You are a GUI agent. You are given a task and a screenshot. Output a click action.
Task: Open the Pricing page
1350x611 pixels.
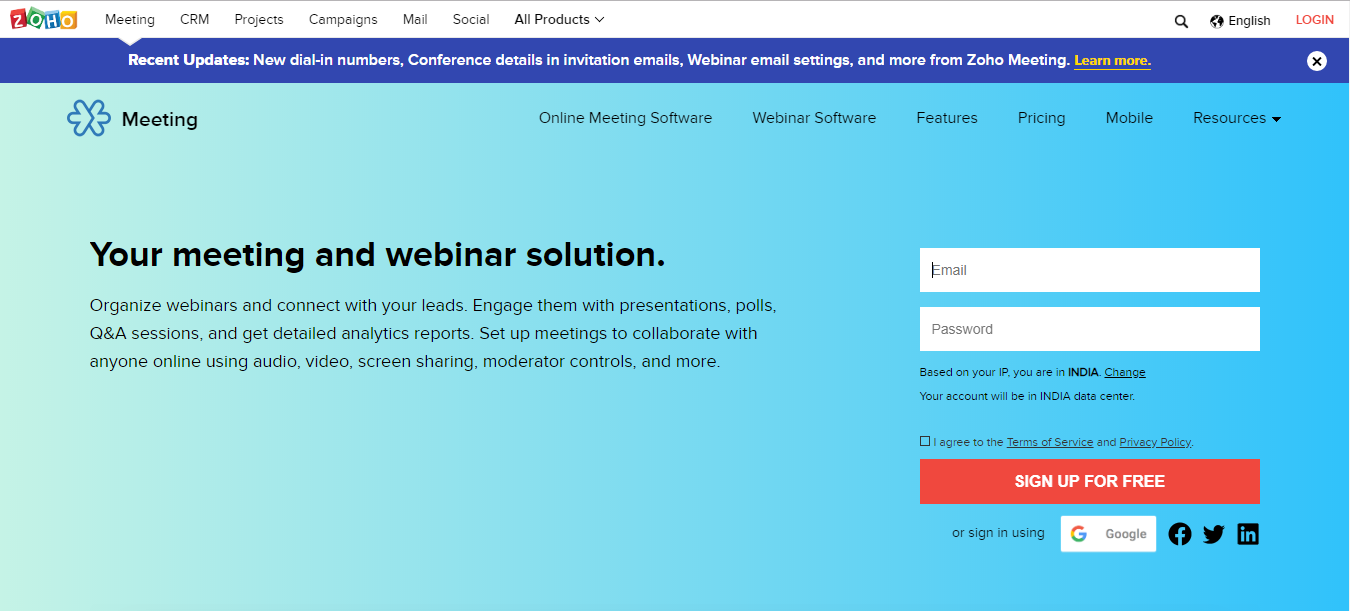coord(1041,118)
